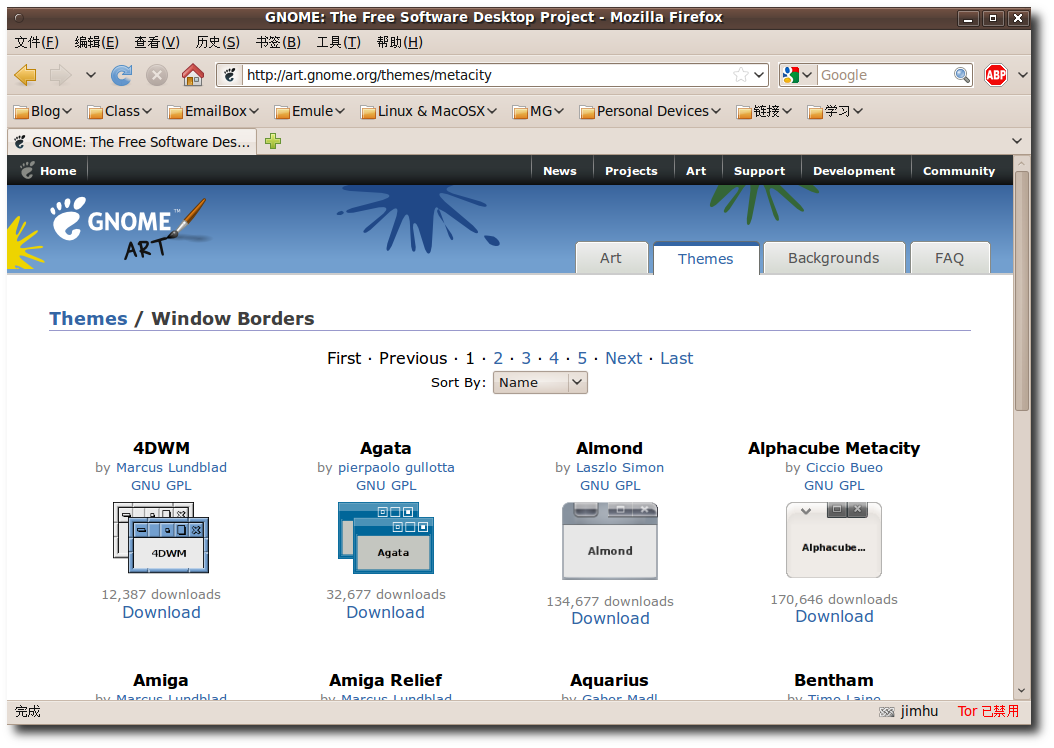Toggle the Tor 已禁用 status button

pyautogui.click(x=988, y=711)
